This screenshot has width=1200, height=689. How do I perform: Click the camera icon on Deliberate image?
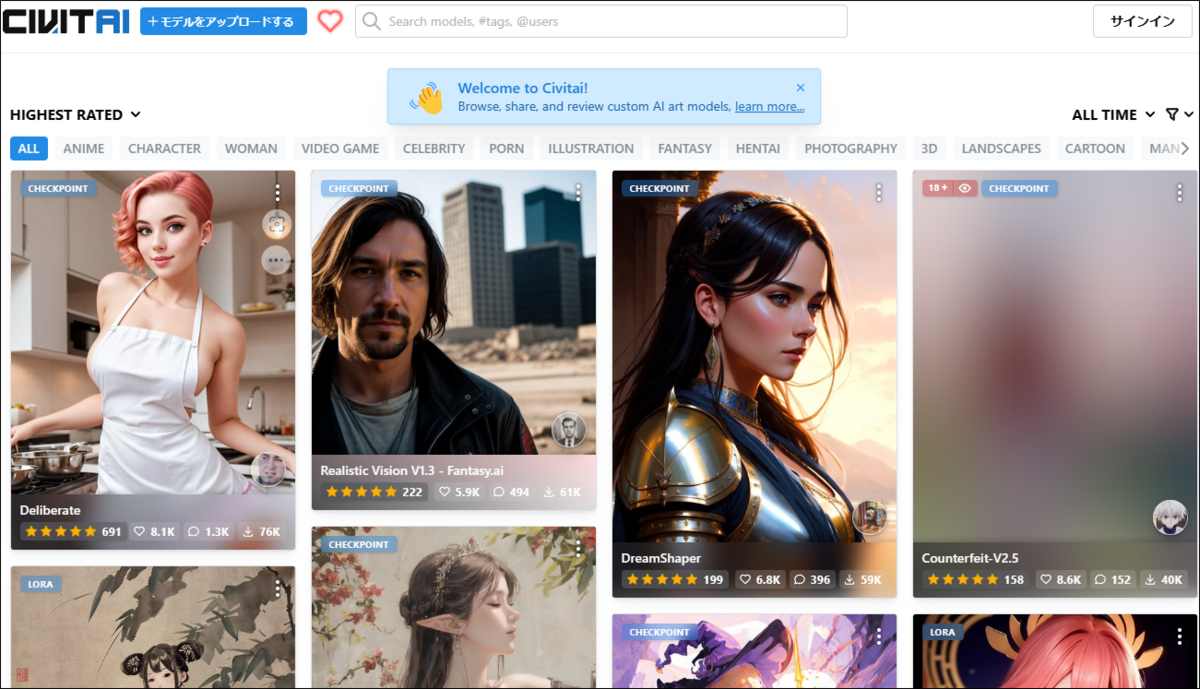point(277,224)
